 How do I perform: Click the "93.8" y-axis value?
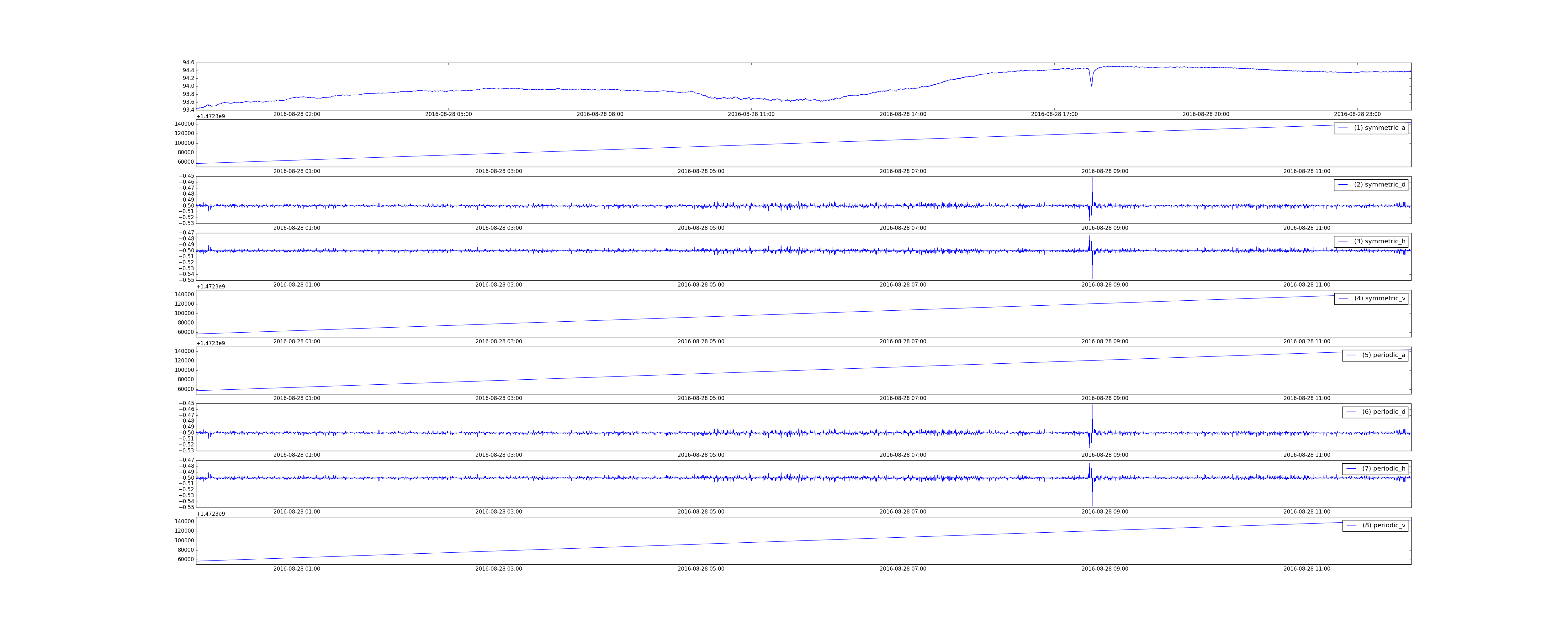pos(188,94)
